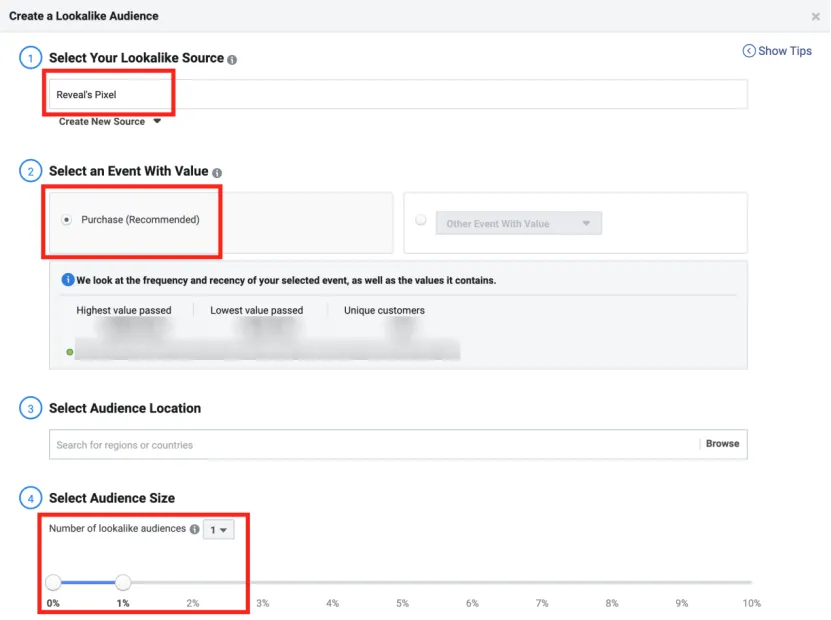Open the Other Event With Value dropdown
The width and height of the screenshot is (831, 620).
(x=519, y=224)
